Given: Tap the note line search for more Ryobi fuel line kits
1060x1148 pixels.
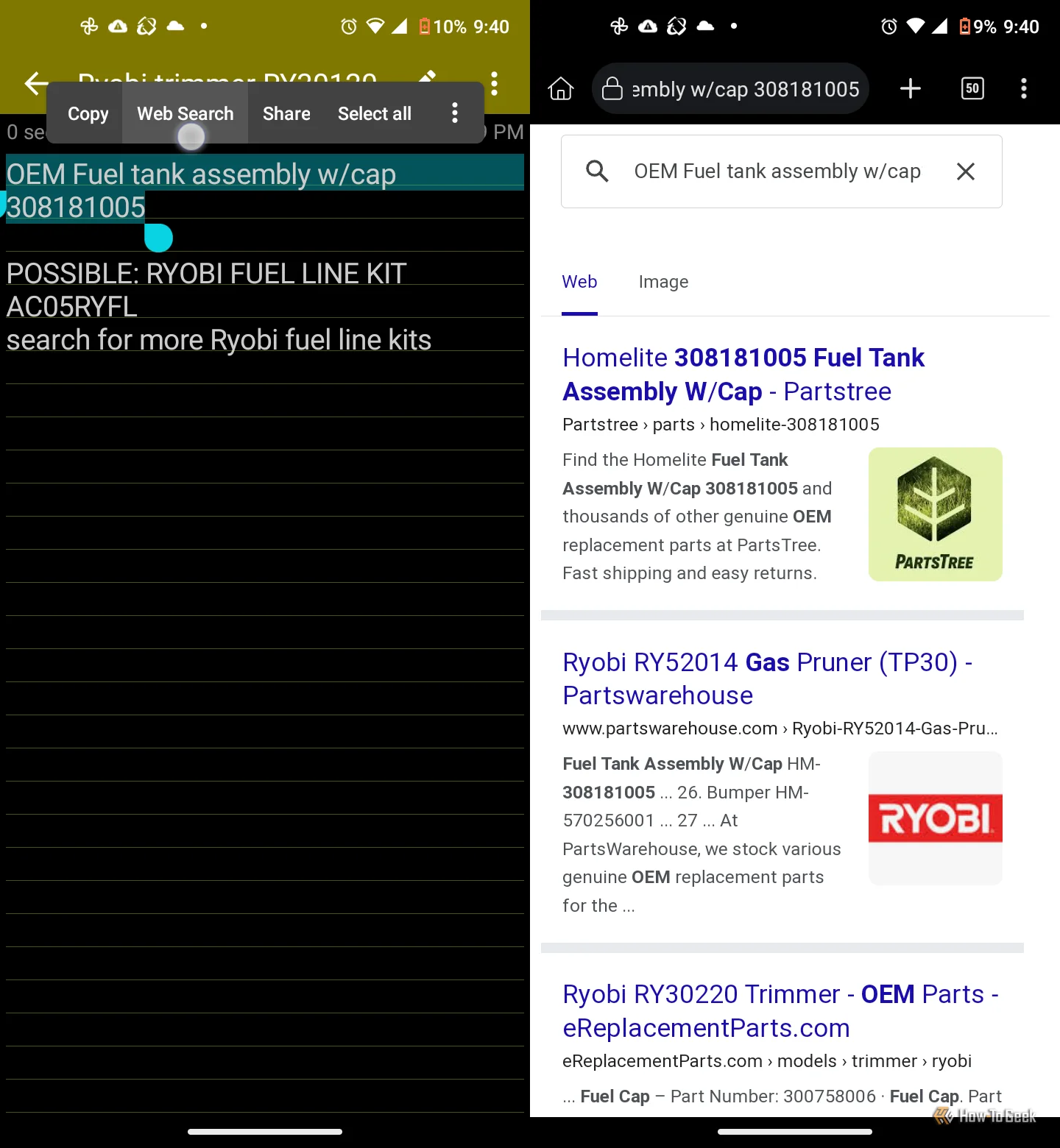Looking at the screenshot, I should click(x=219, y=340).
